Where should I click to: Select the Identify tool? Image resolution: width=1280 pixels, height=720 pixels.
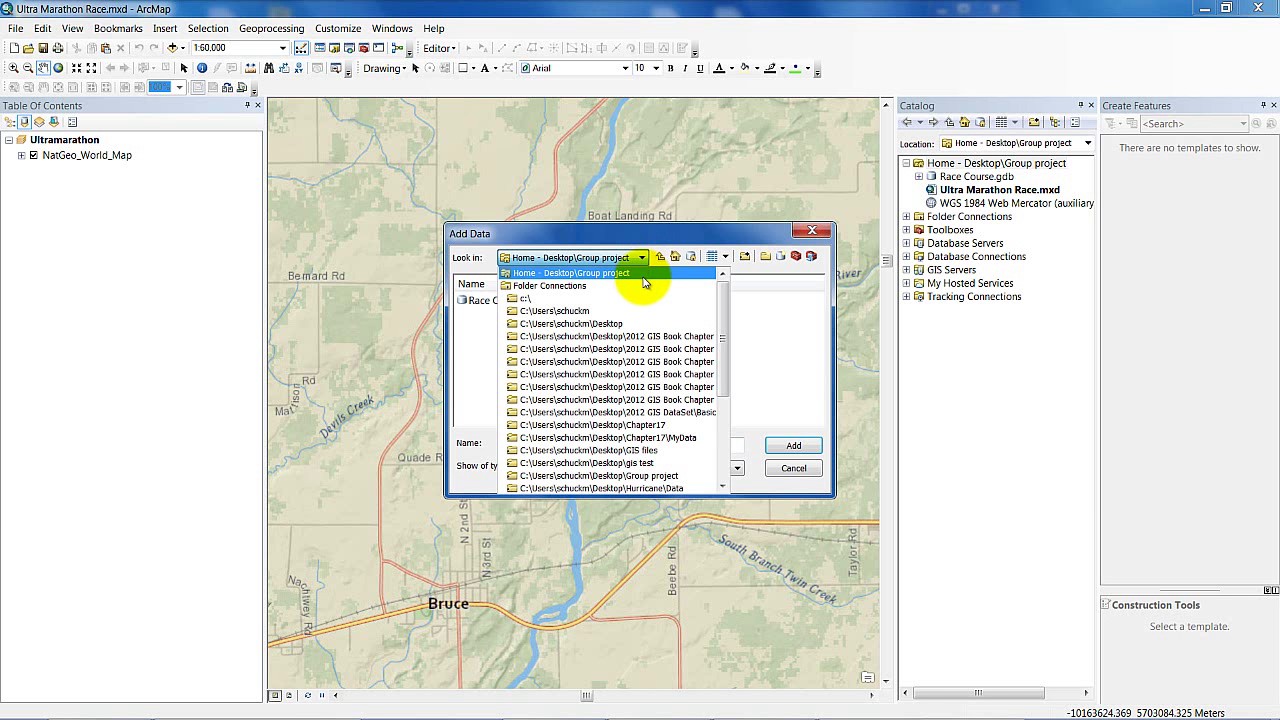202,68
